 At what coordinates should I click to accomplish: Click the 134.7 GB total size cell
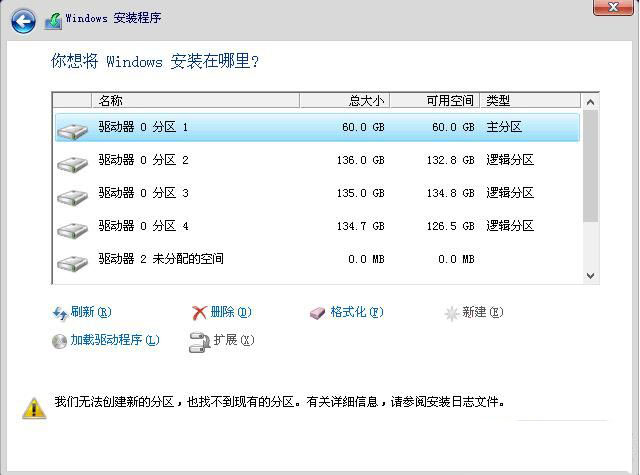[361, 226]
